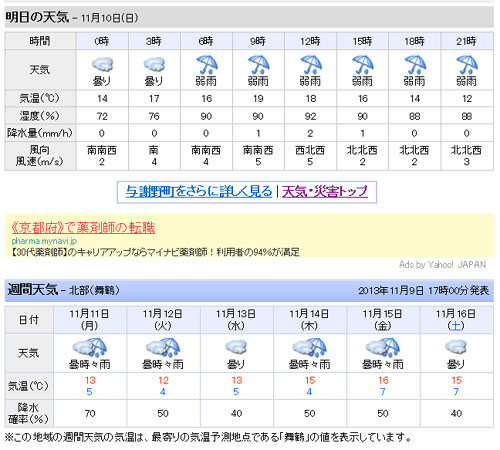The height and width of the screenshot is (450, 500).
Task: Click the cloudy icon at 3時
Action: (154, 64)
